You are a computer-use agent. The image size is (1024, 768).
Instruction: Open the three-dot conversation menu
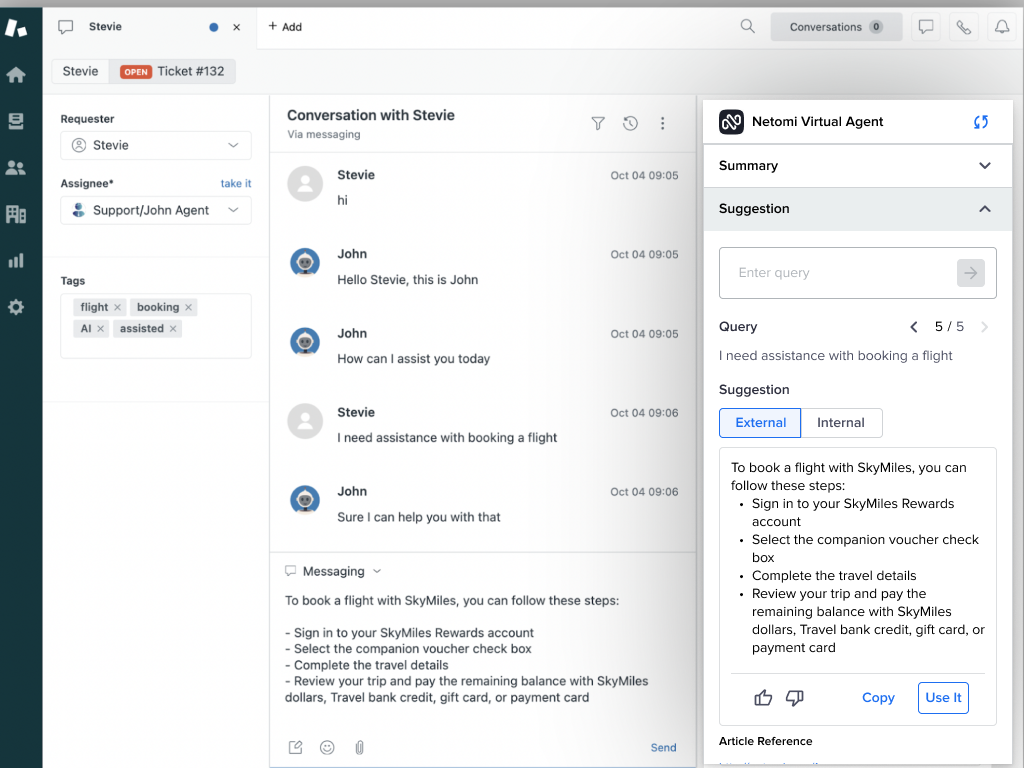[x=663, y=123]
